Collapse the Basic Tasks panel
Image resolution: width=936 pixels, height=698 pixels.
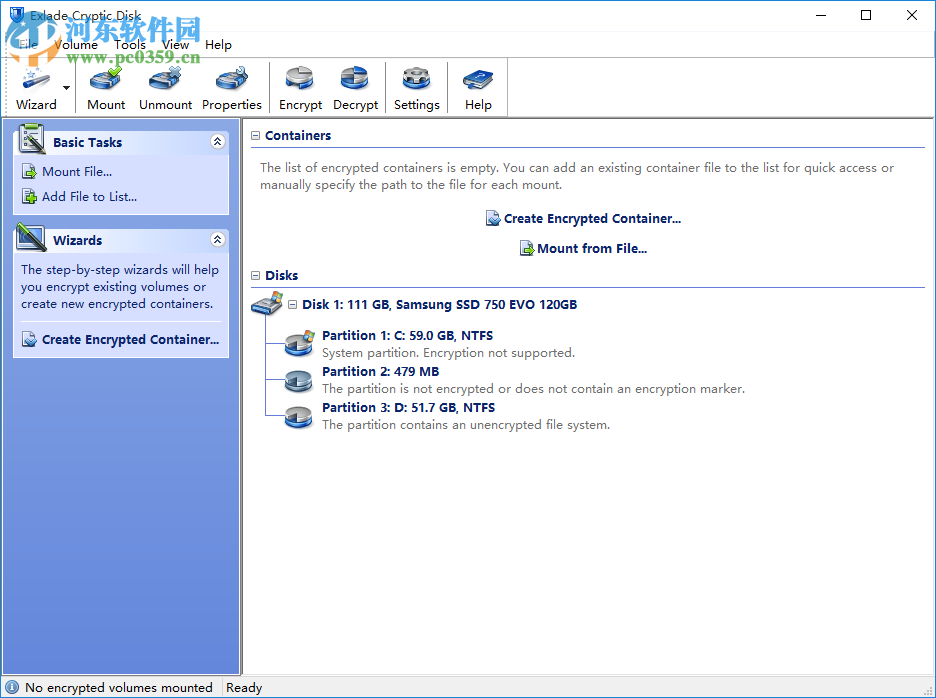pos(217,143)
